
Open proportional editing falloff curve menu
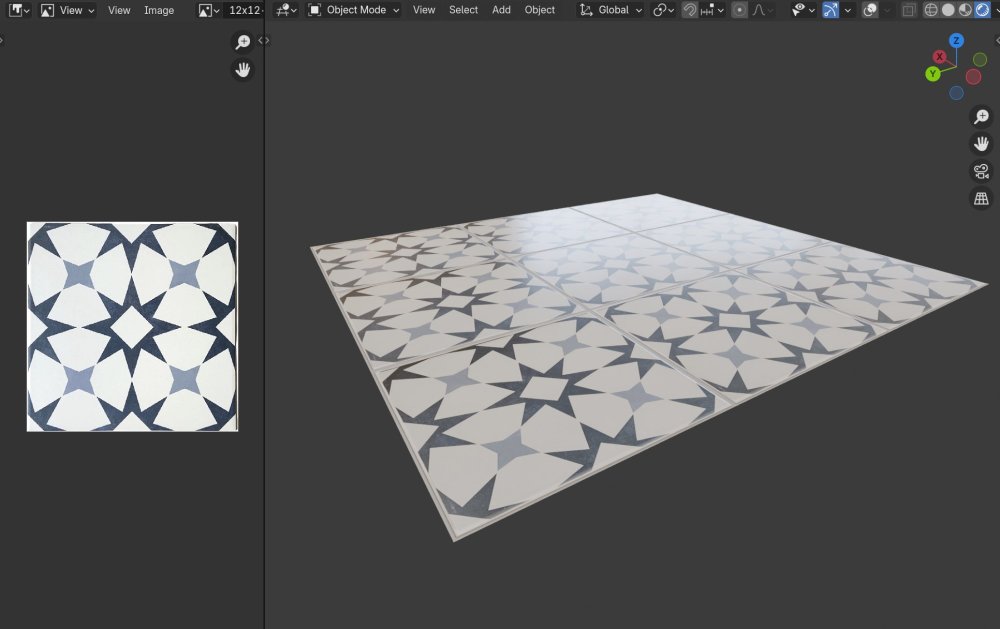pyautogui.click(x=762, y=10)
